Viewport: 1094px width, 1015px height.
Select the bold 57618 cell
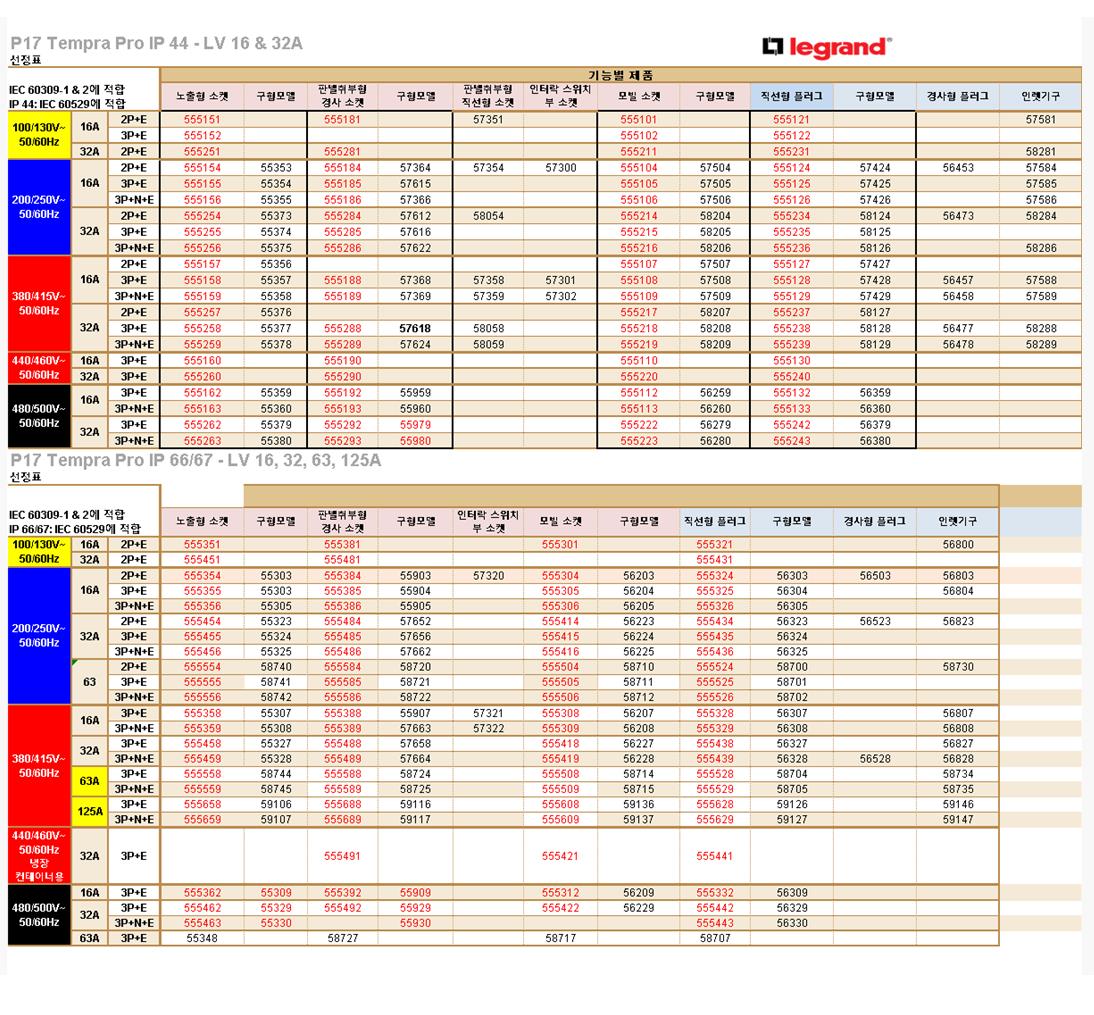tap(415, 329)
